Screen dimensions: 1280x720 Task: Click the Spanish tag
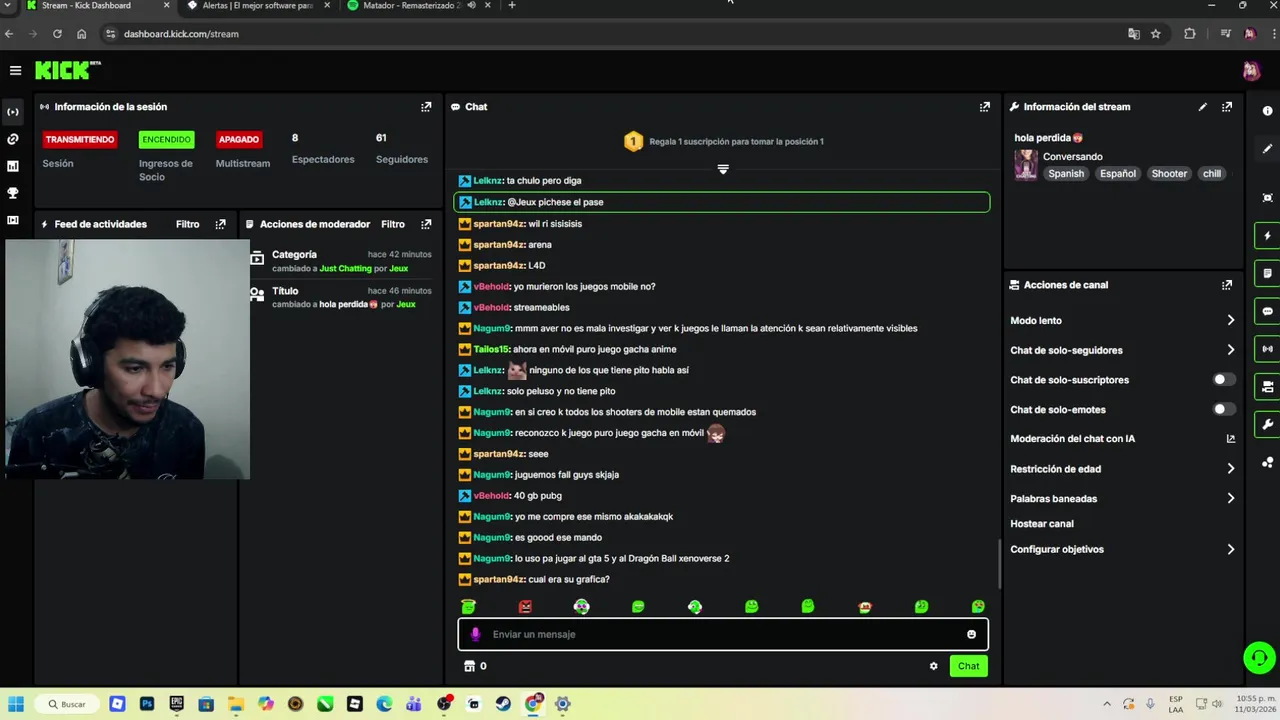1066,173
